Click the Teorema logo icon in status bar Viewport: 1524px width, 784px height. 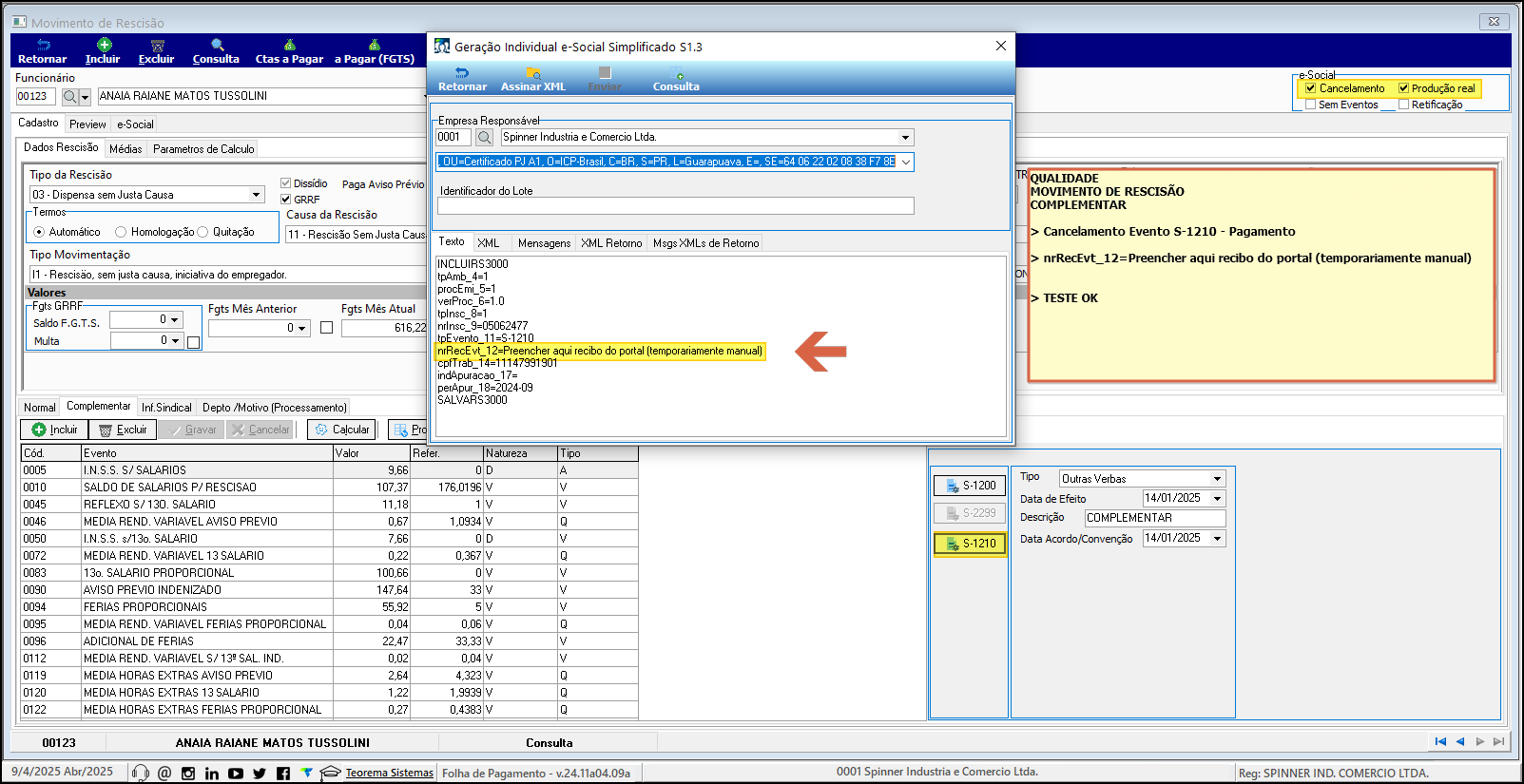(306, 773)
